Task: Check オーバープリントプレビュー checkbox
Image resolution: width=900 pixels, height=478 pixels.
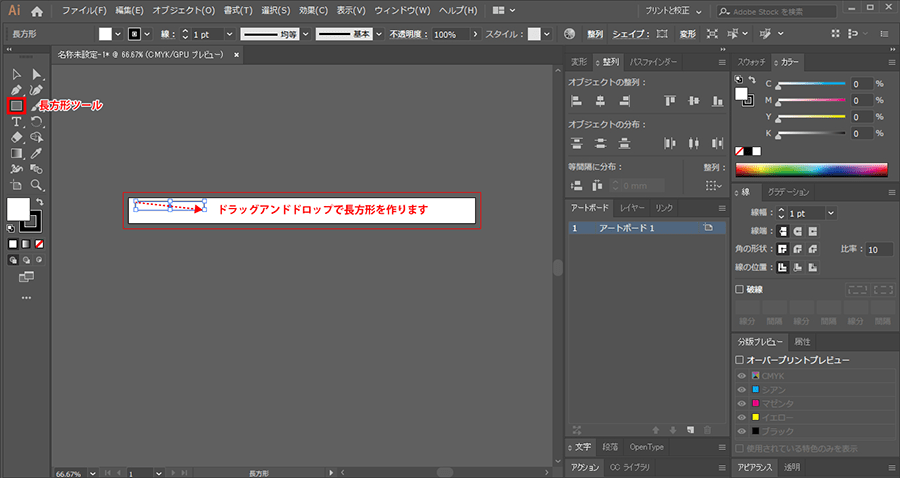Action: 740,359
